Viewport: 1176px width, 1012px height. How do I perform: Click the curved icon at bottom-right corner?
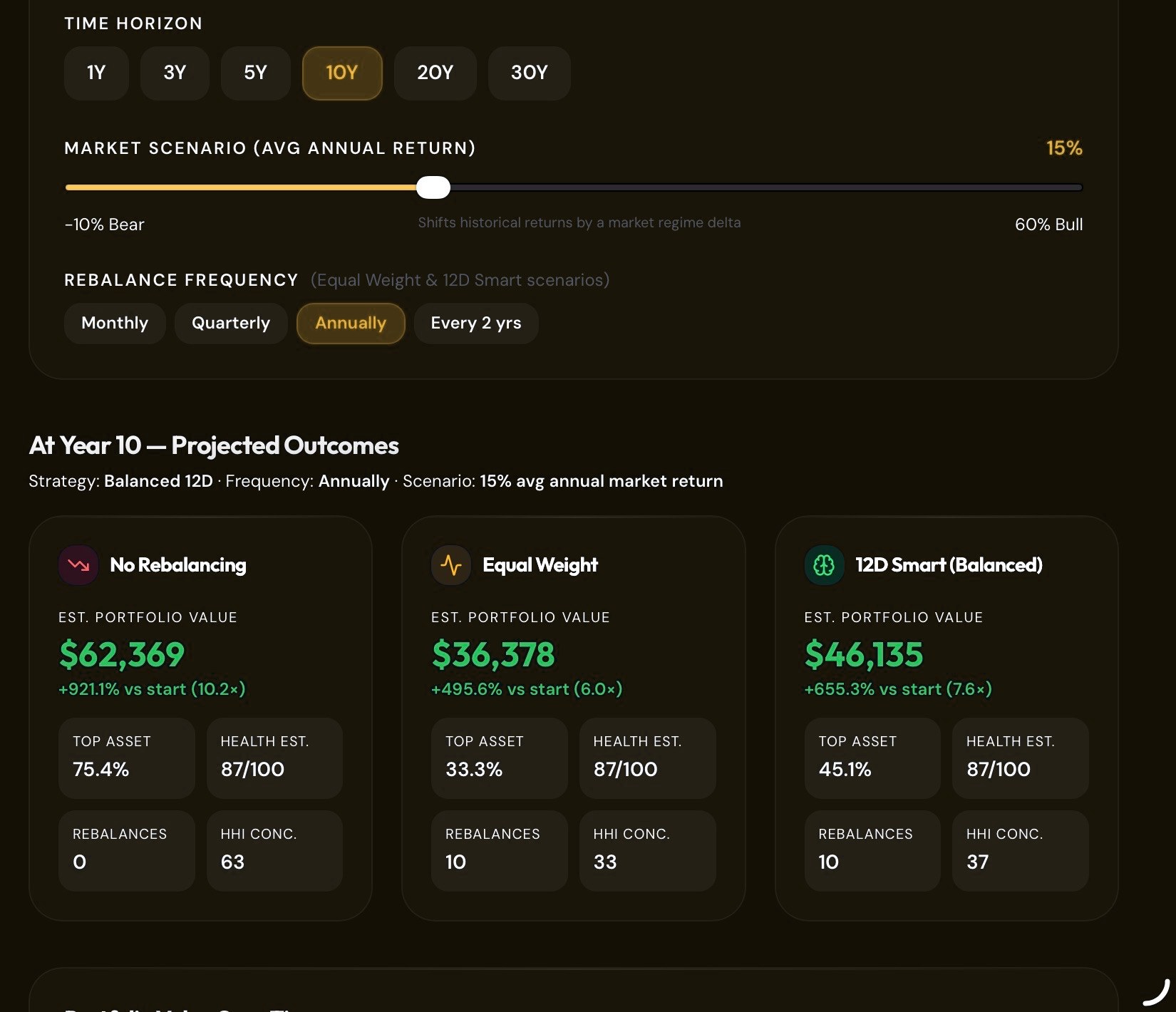(x=1157, y=993)
